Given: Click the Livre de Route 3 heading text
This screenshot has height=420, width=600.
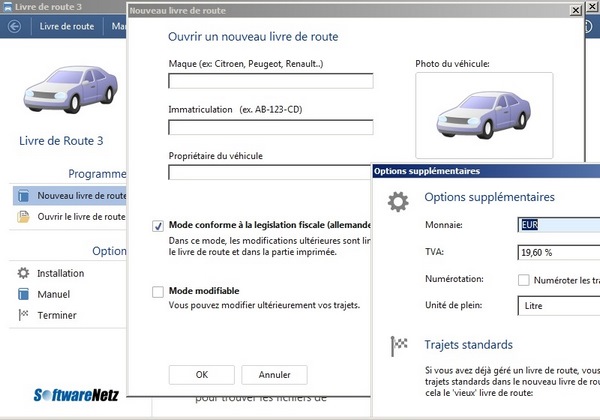Looking at the screenshot, I should [61, 141].
